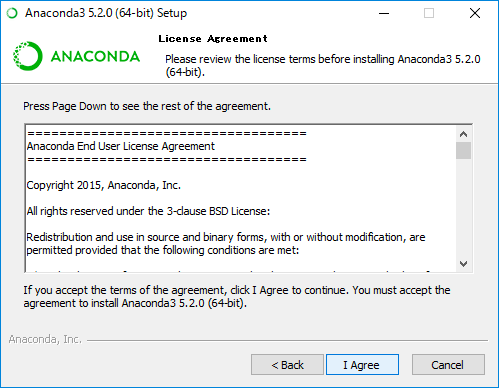Image resolution: width=499 pixels, height=388 pixels.
Task: Click the I Agree button
Action: 362,365
